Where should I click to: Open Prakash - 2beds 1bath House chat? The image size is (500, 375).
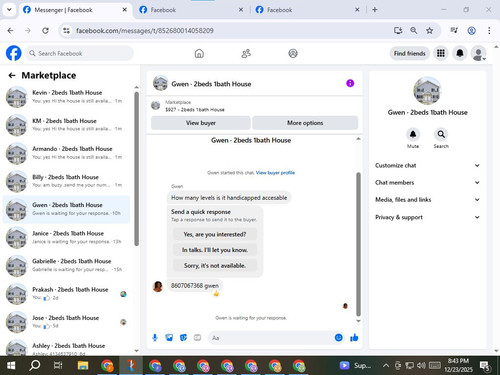point(66,294)
